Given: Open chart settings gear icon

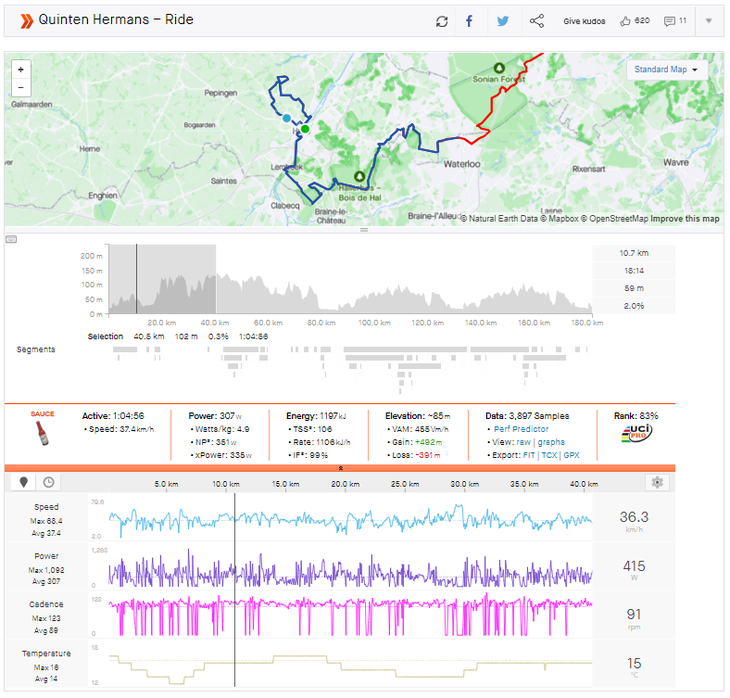Looking at the screenshot, I should click(657, 482).
